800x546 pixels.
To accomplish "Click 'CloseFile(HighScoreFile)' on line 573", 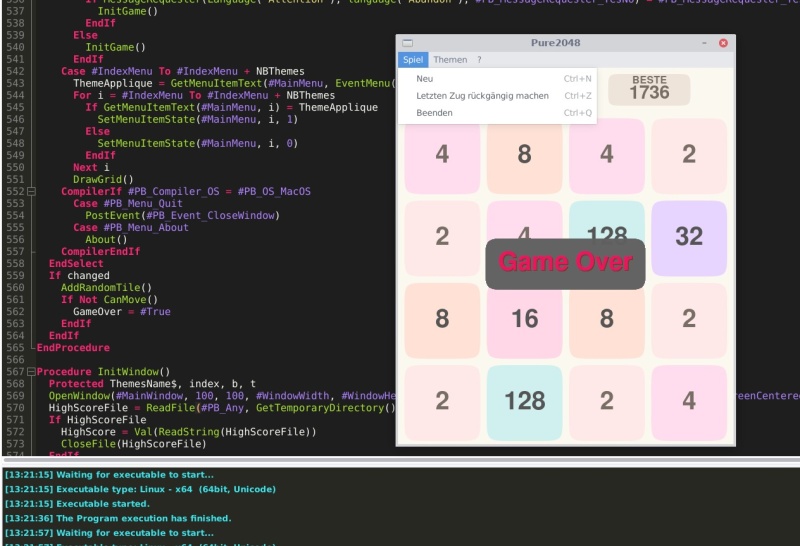I will [134, 443].
